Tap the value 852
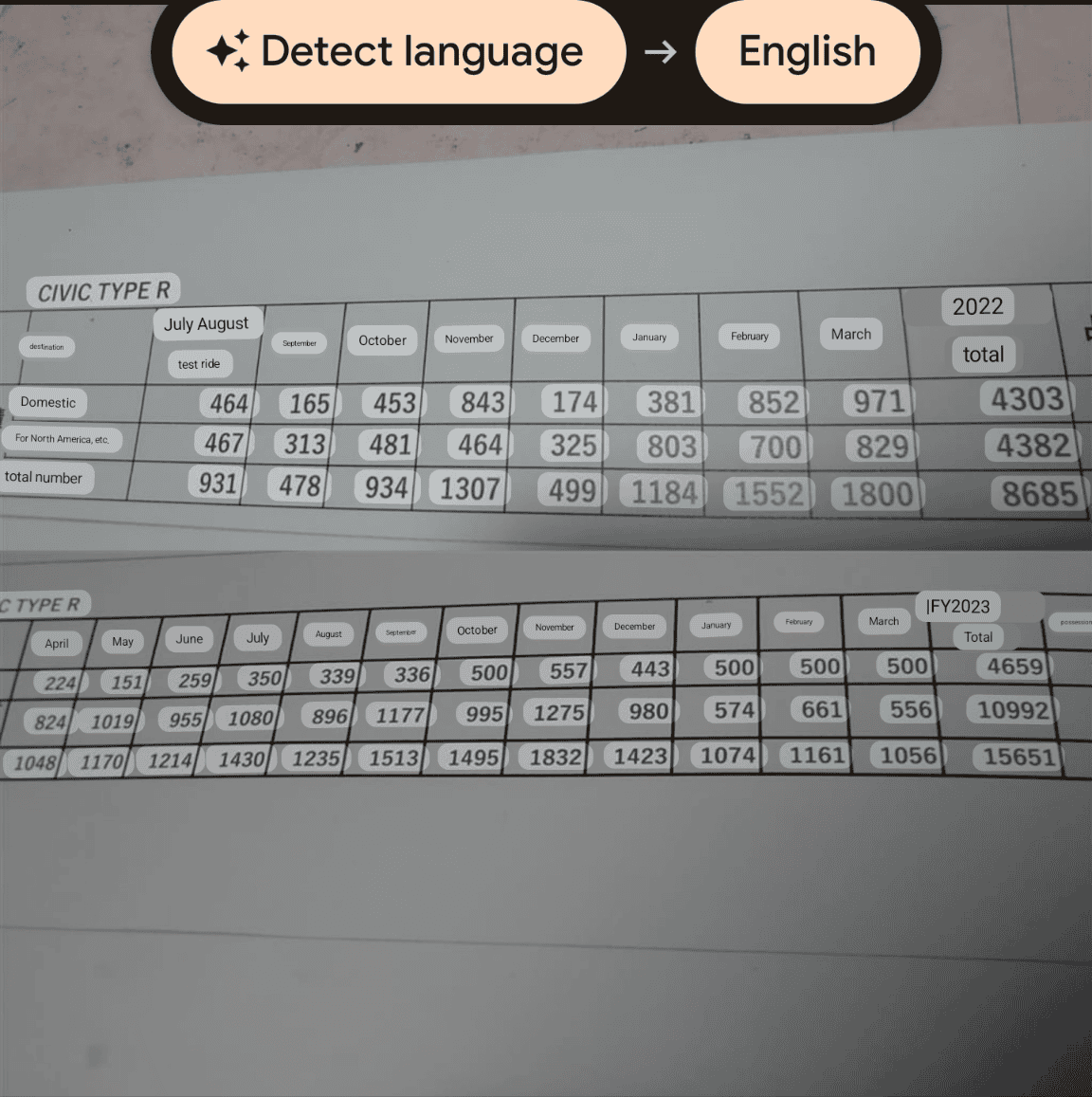This screenshot has width=1092, height=1097. (x=773, y=402)
